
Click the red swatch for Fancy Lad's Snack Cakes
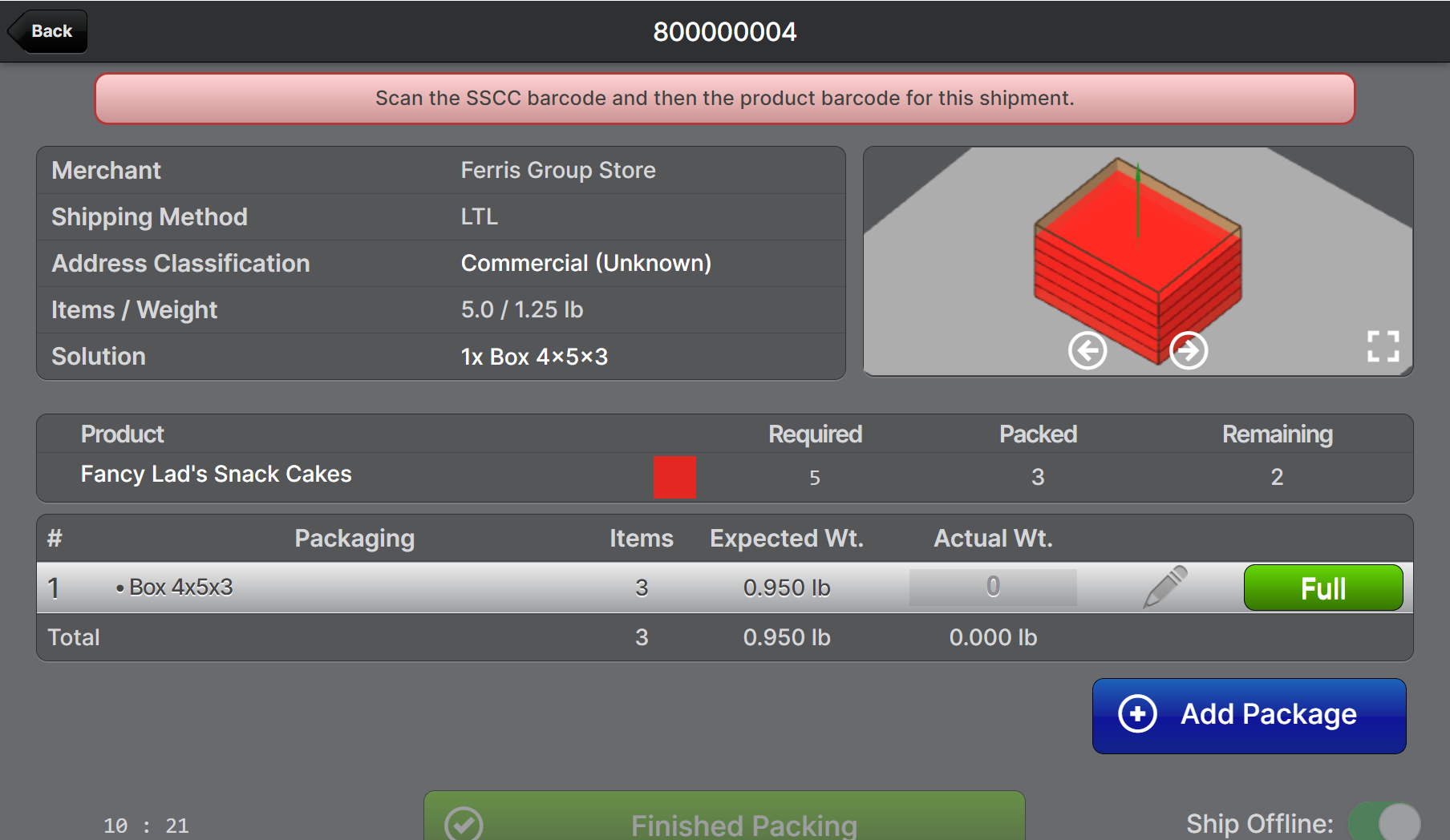pos(674,477)
